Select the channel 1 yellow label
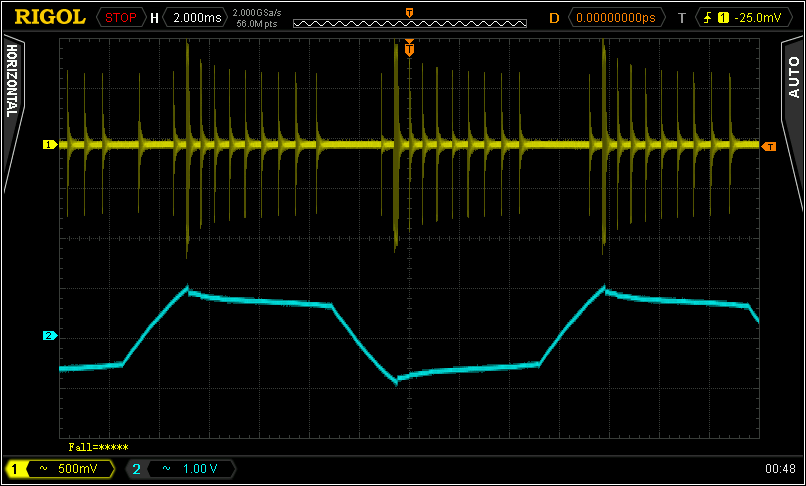The height and width of the screenshot is (486, 806). [x=14, y=469]
